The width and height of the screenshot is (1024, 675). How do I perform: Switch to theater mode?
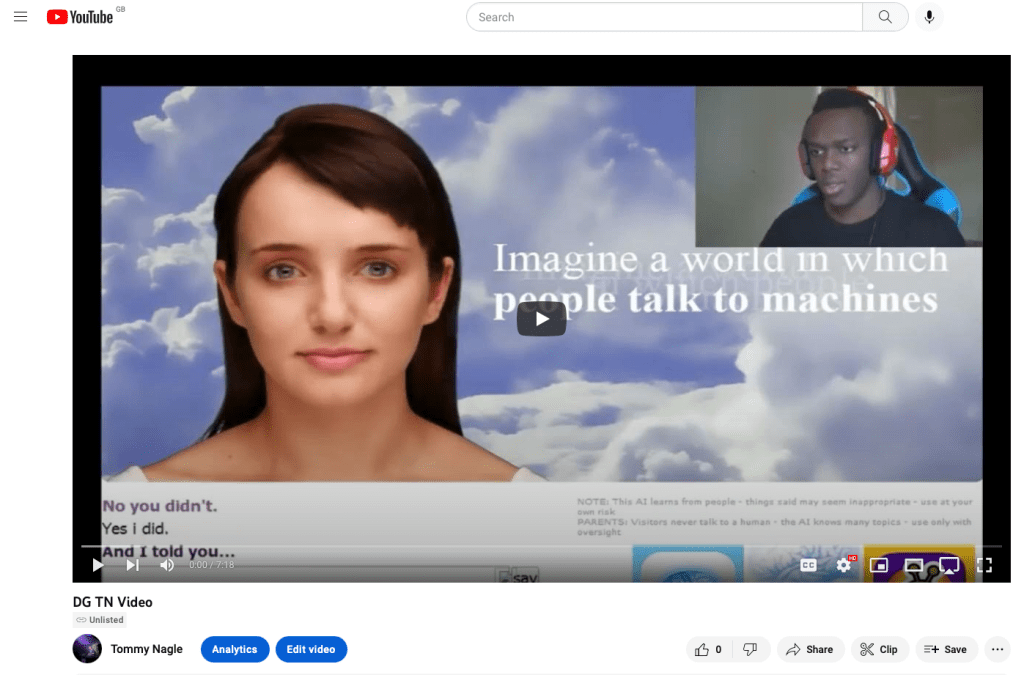914,565
